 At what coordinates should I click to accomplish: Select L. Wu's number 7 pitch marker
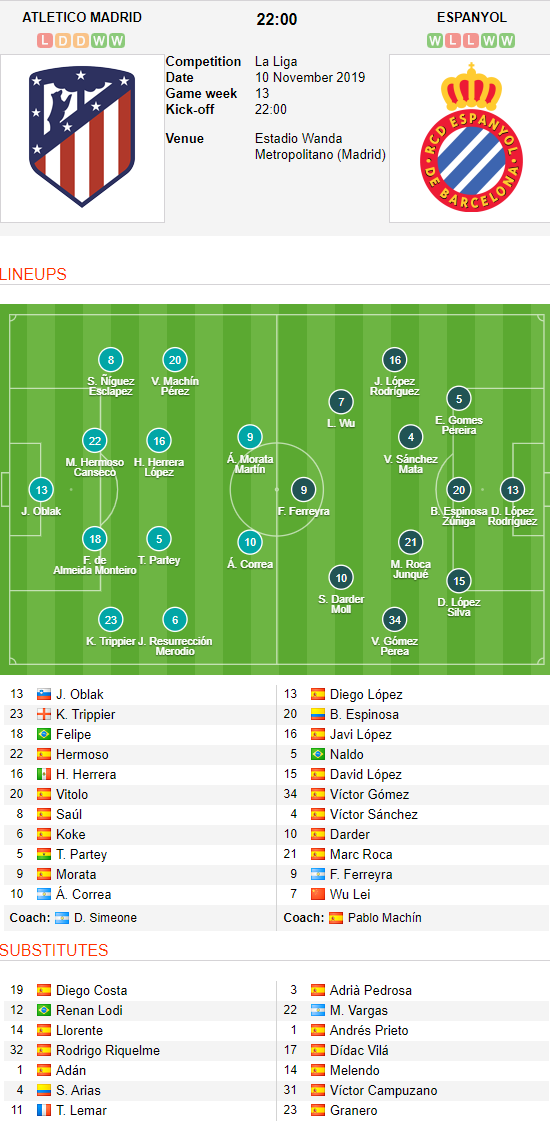[341, 402]
